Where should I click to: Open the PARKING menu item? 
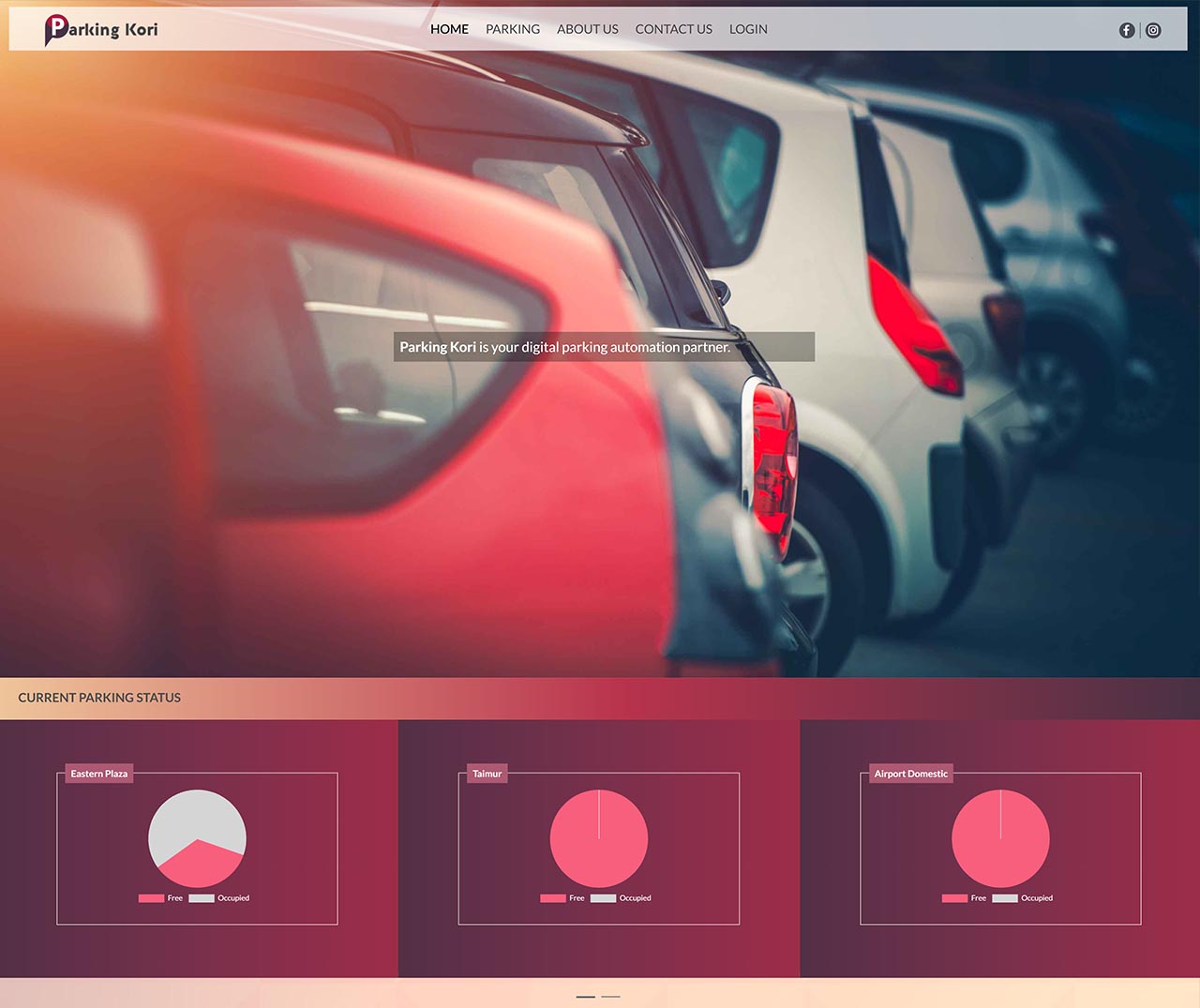[512, 29]
